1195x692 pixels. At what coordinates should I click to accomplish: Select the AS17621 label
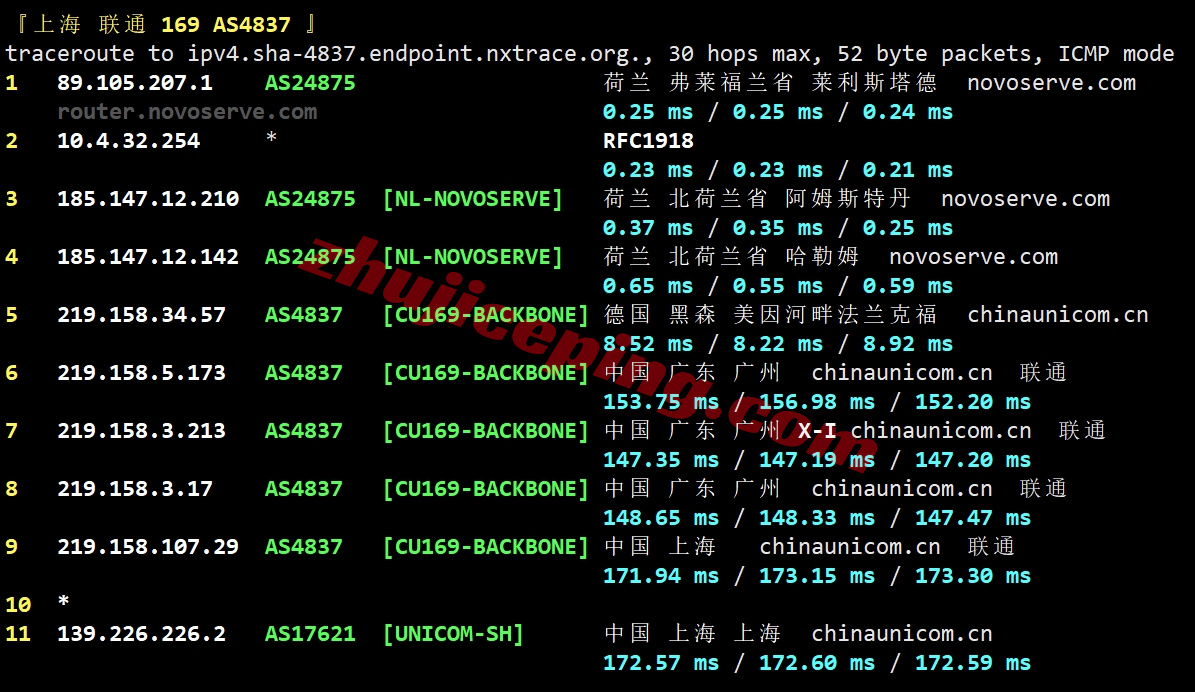click(x=310, y=633)
